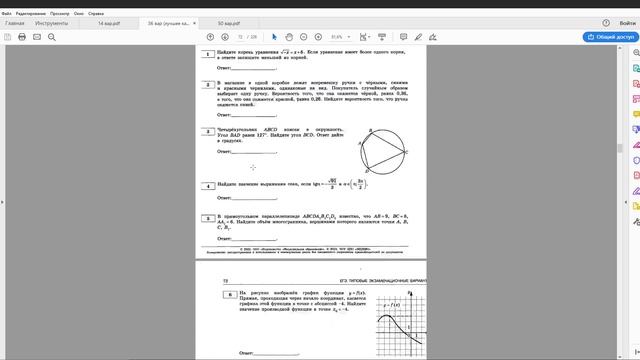This screenshot has width=640, height=360.
Task: Click the search tools magnifier in right pane
Action: (x=636, y=53)
